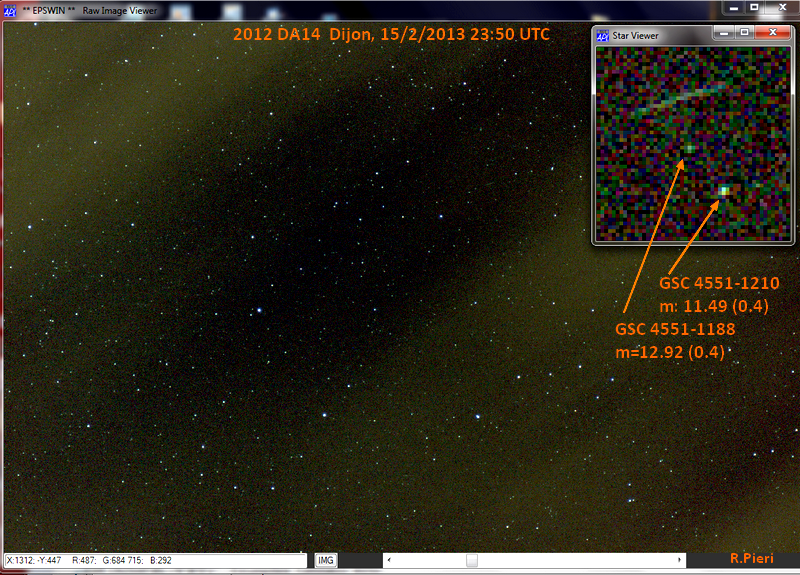Screen dimensions: 800x575
Task: Click the Star Viewer window icon
Action: pyautogui.click(x=603, y=36)
